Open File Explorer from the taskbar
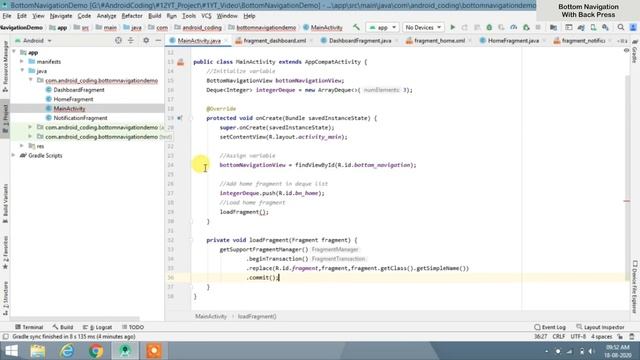Screen dimensions: 640x360 (x=38, y=351)
